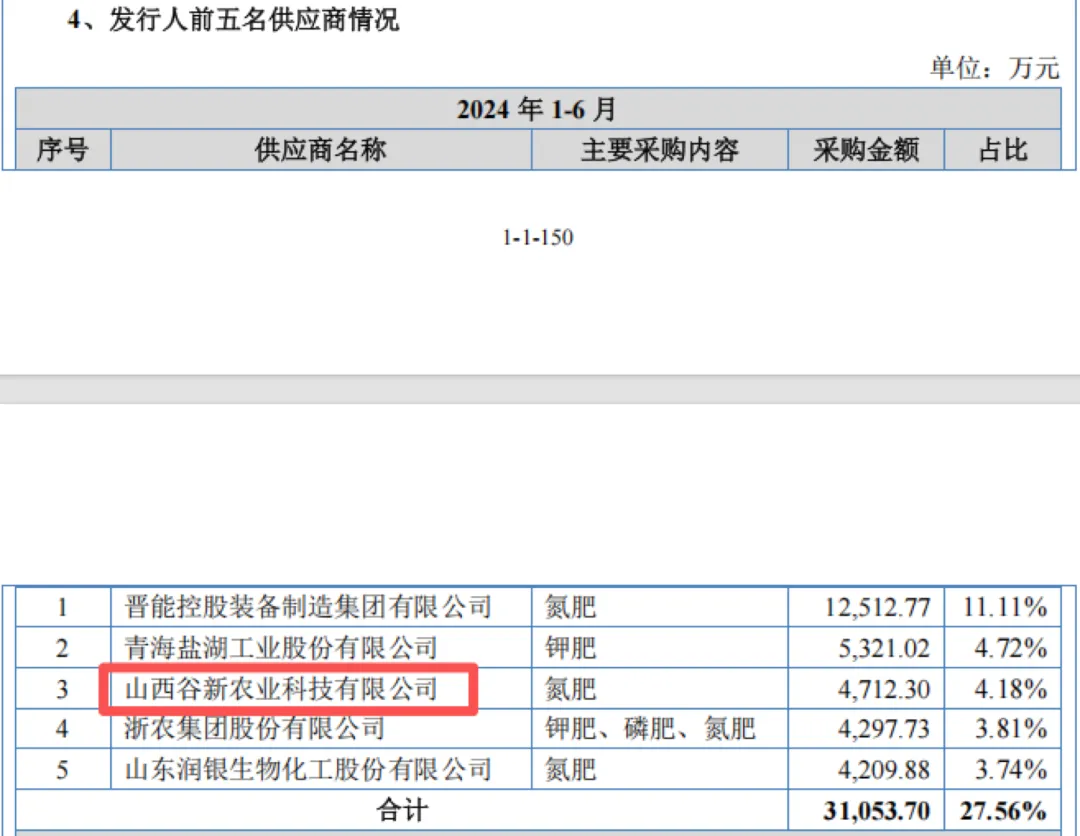Select the 供应商名称 column header

click(x=320, y=150)
